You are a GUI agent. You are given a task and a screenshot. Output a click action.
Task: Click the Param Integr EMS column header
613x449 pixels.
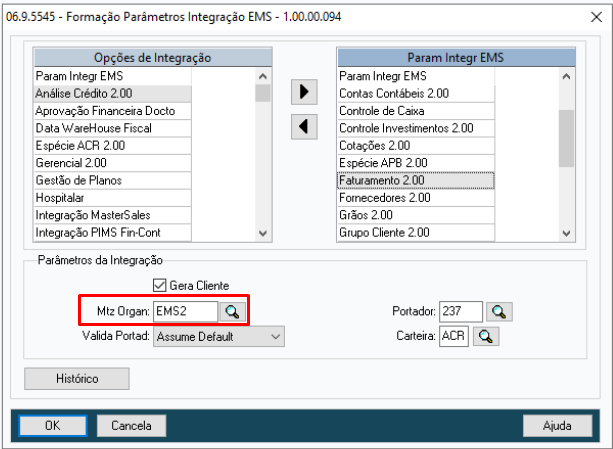456,58
